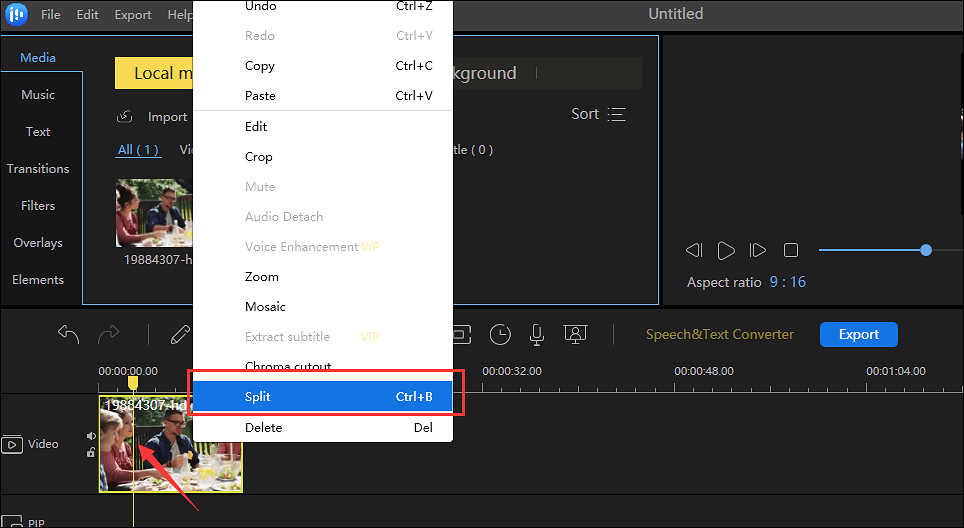Step to the previous frame in the preview
Screen dimensions: 964x528
click(x=694, y=250)
